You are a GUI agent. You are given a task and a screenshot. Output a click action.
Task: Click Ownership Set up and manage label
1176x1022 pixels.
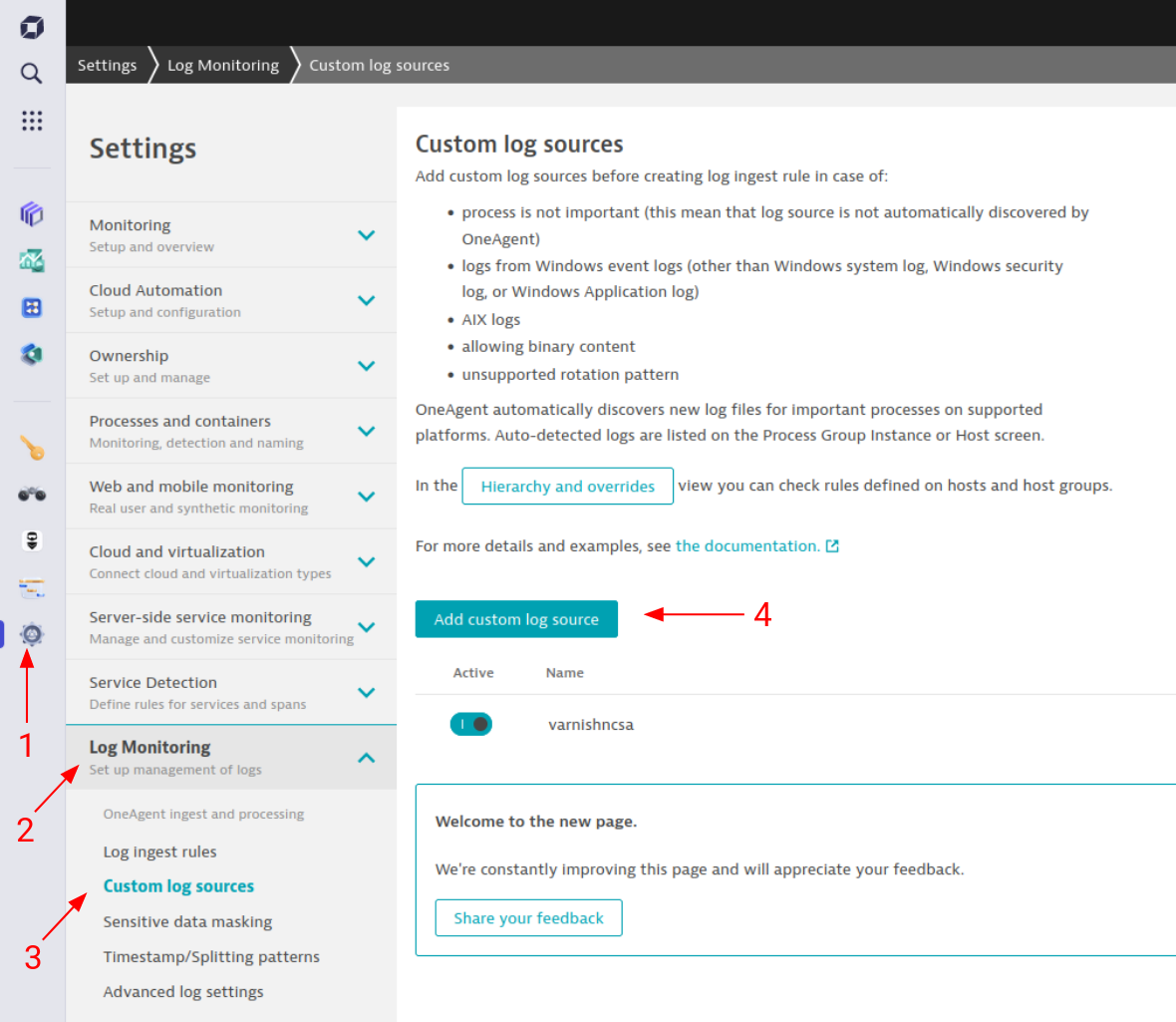coord(149,366)
